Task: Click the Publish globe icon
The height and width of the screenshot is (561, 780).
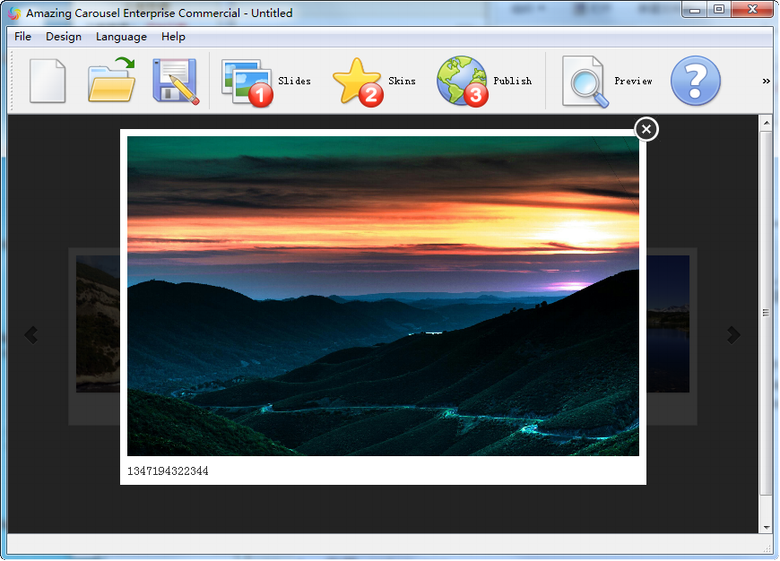Action: coord(462,81)
